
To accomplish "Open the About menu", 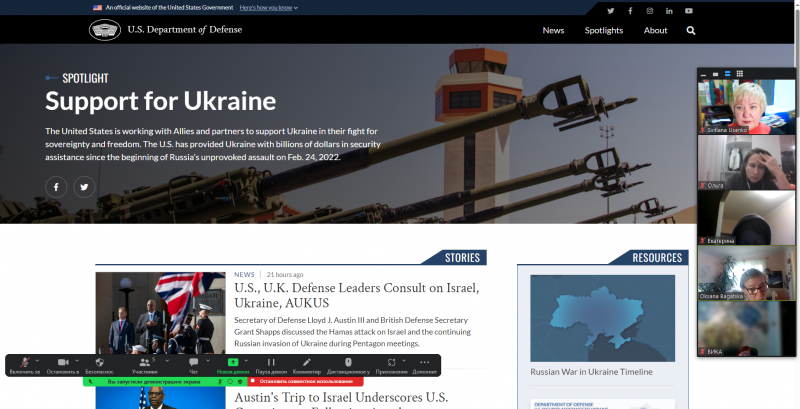I will (655, 31).
